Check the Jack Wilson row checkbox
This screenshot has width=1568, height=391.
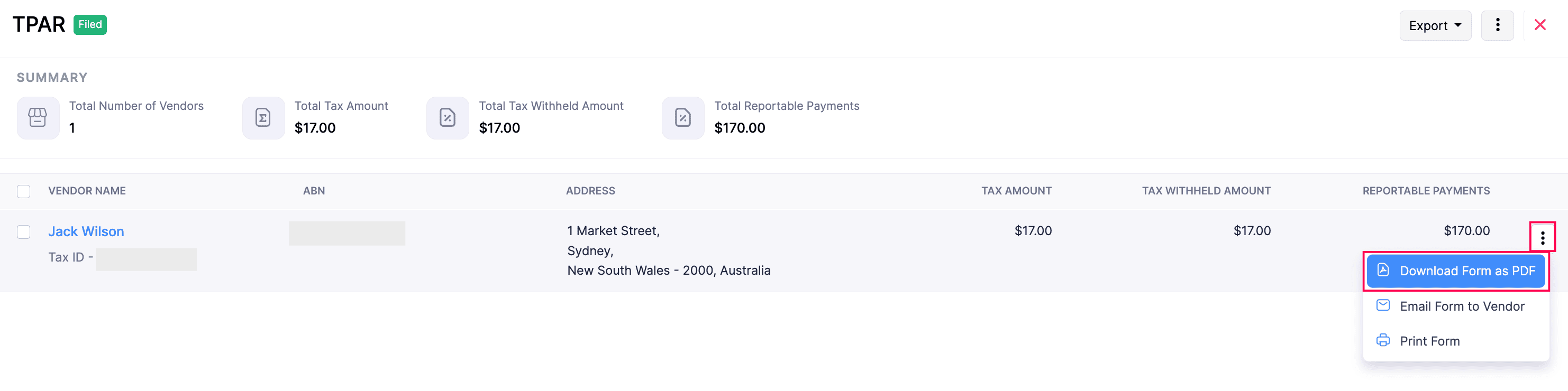point(24,231)
